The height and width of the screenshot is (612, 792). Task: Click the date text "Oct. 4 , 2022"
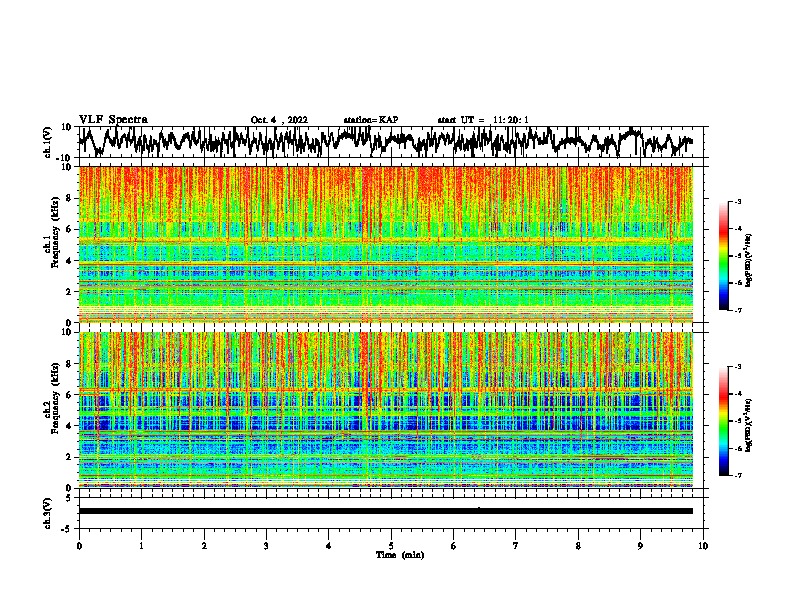click(x=279, y=120)
